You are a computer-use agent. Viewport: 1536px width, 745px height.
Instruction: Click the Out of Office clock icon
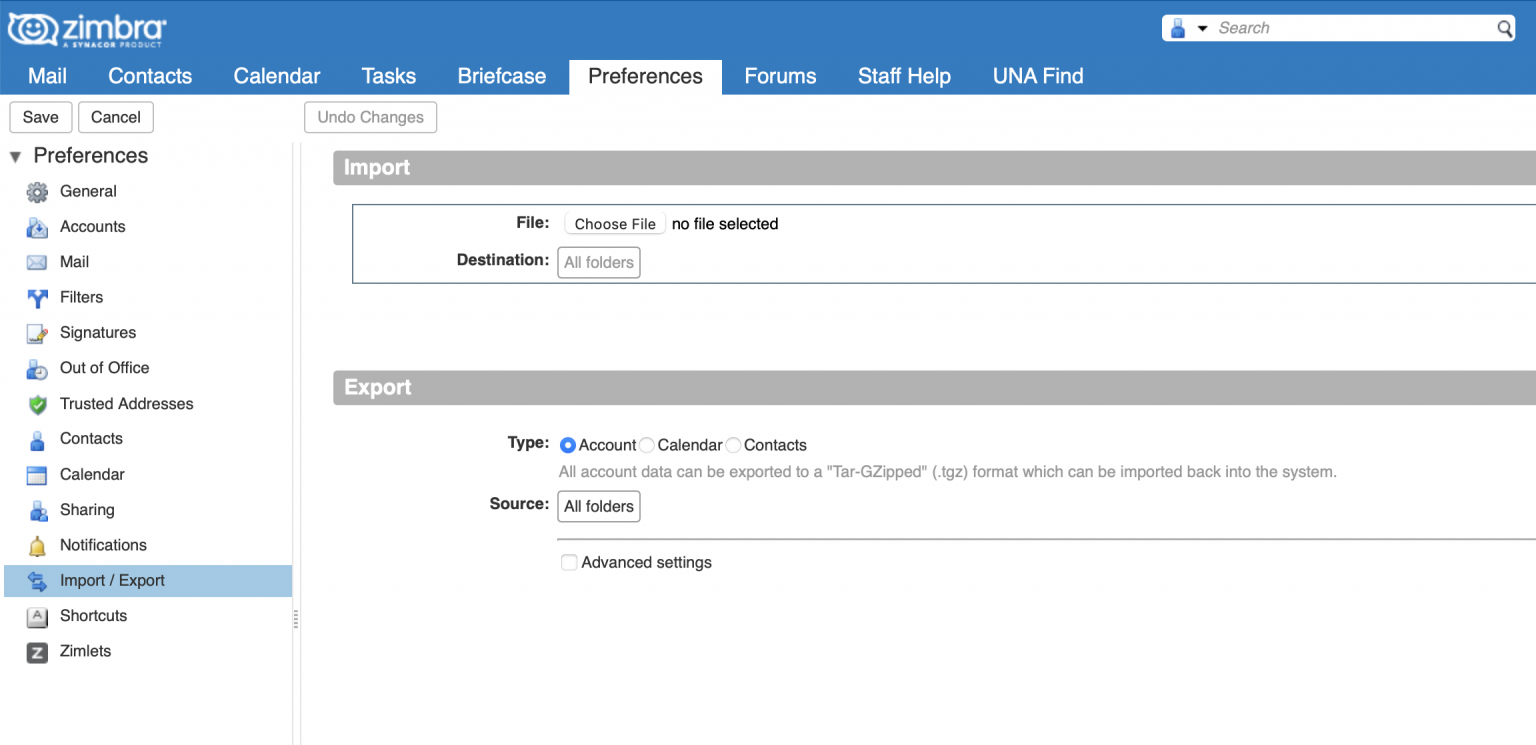(x=37, y=368)
